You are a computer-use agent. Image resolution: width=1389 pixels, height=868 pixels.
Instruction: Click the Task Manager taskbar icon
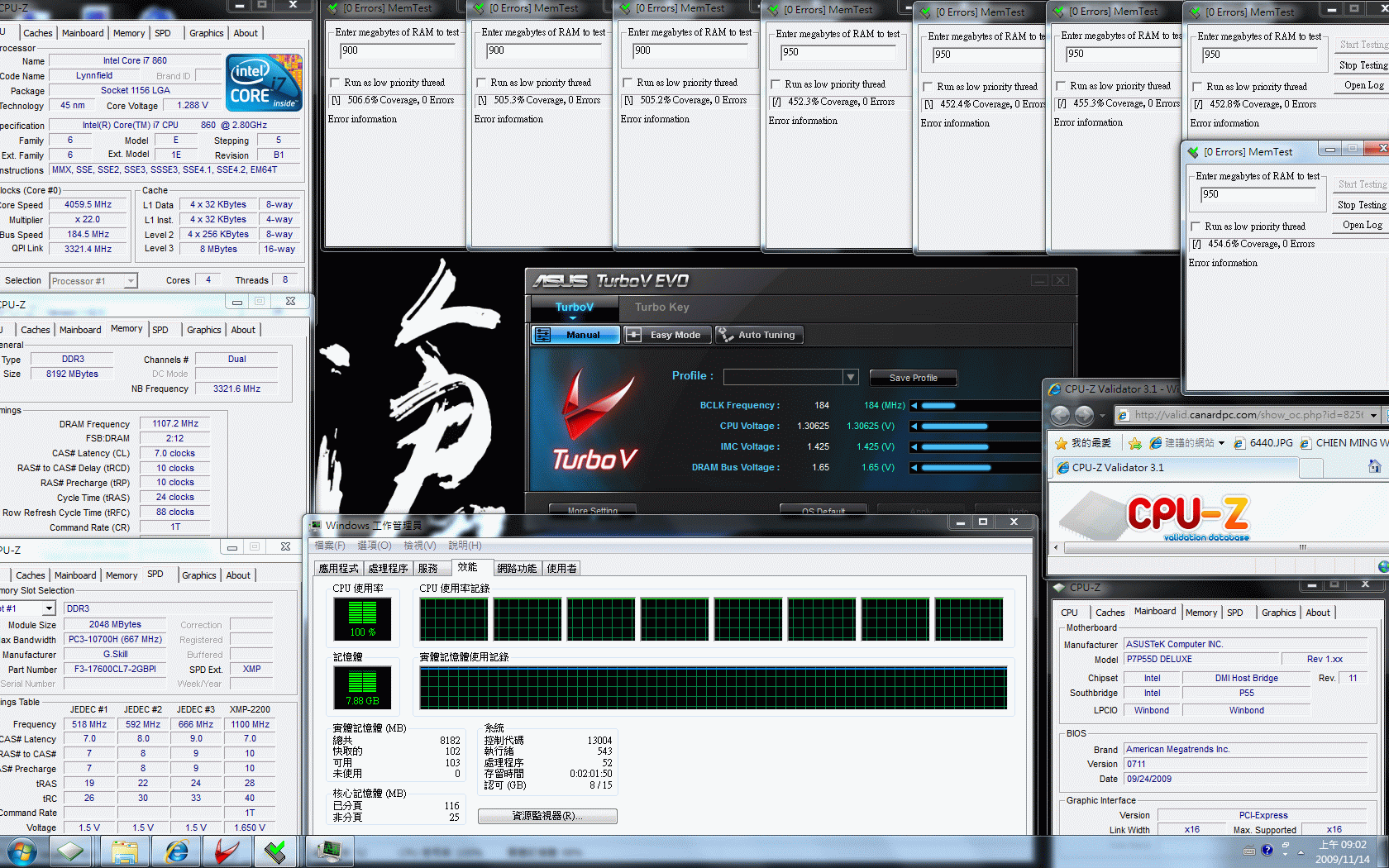tap(329, 850)
